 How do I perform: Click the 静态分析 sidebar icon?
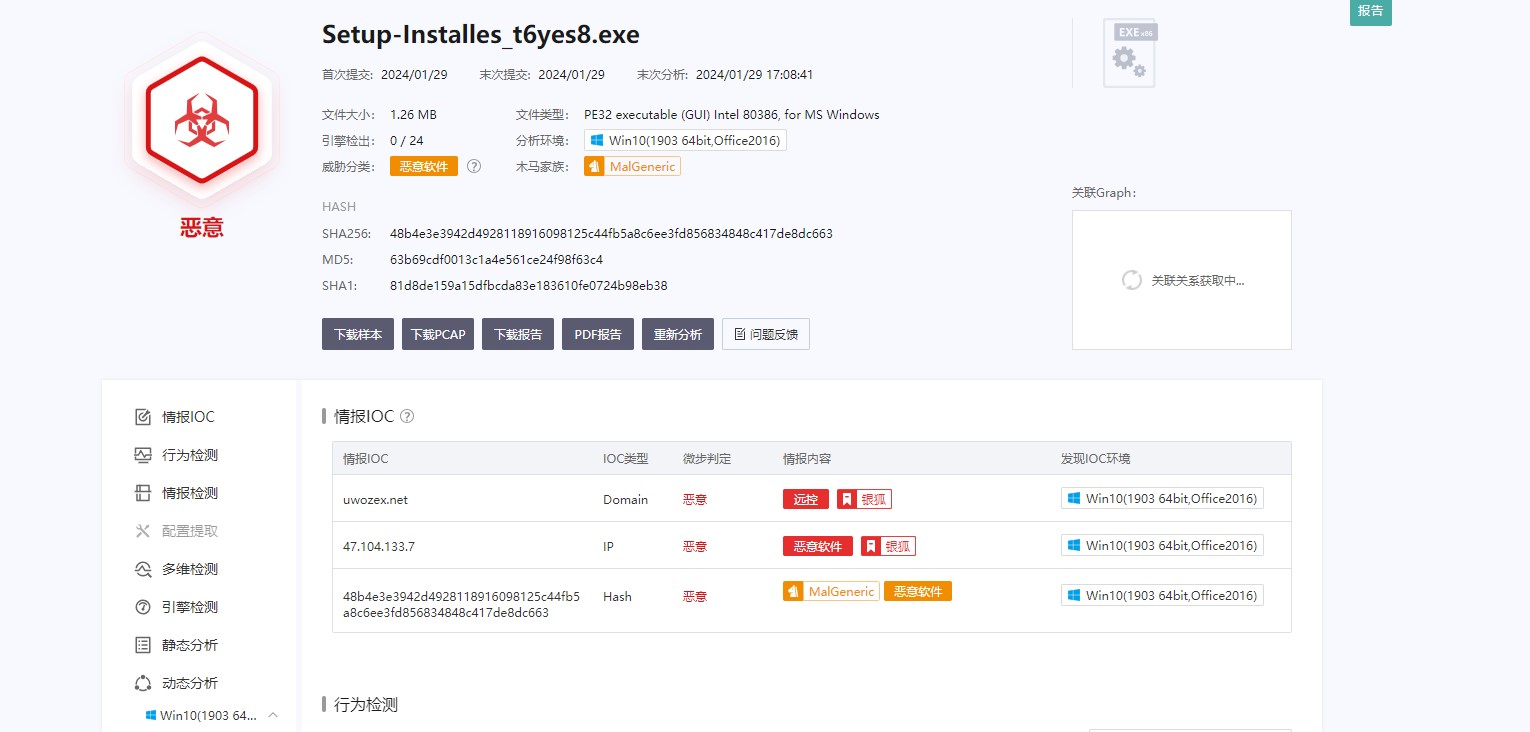tap(143, 645)
